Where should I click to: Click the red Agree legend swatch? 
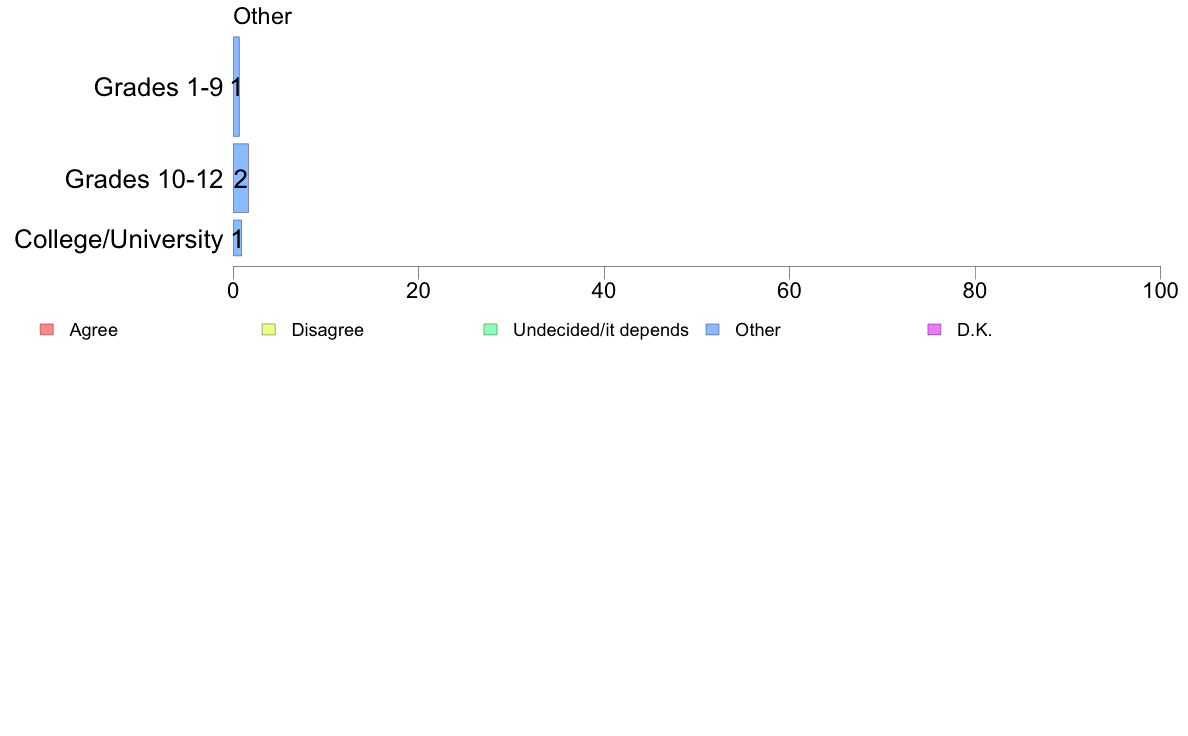(47, 330)
